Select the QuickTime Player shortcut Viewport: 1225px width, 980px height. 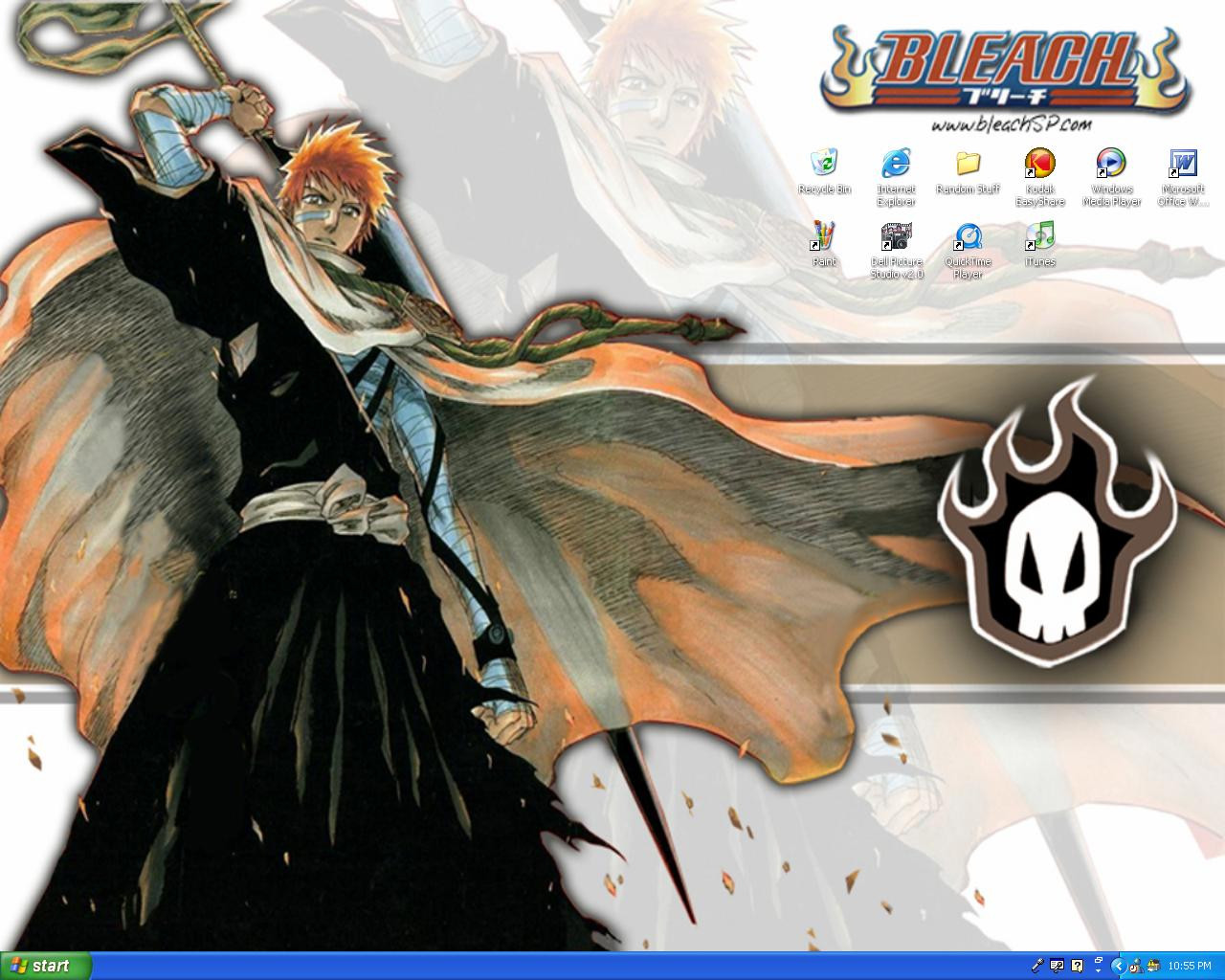pos(968,250)
